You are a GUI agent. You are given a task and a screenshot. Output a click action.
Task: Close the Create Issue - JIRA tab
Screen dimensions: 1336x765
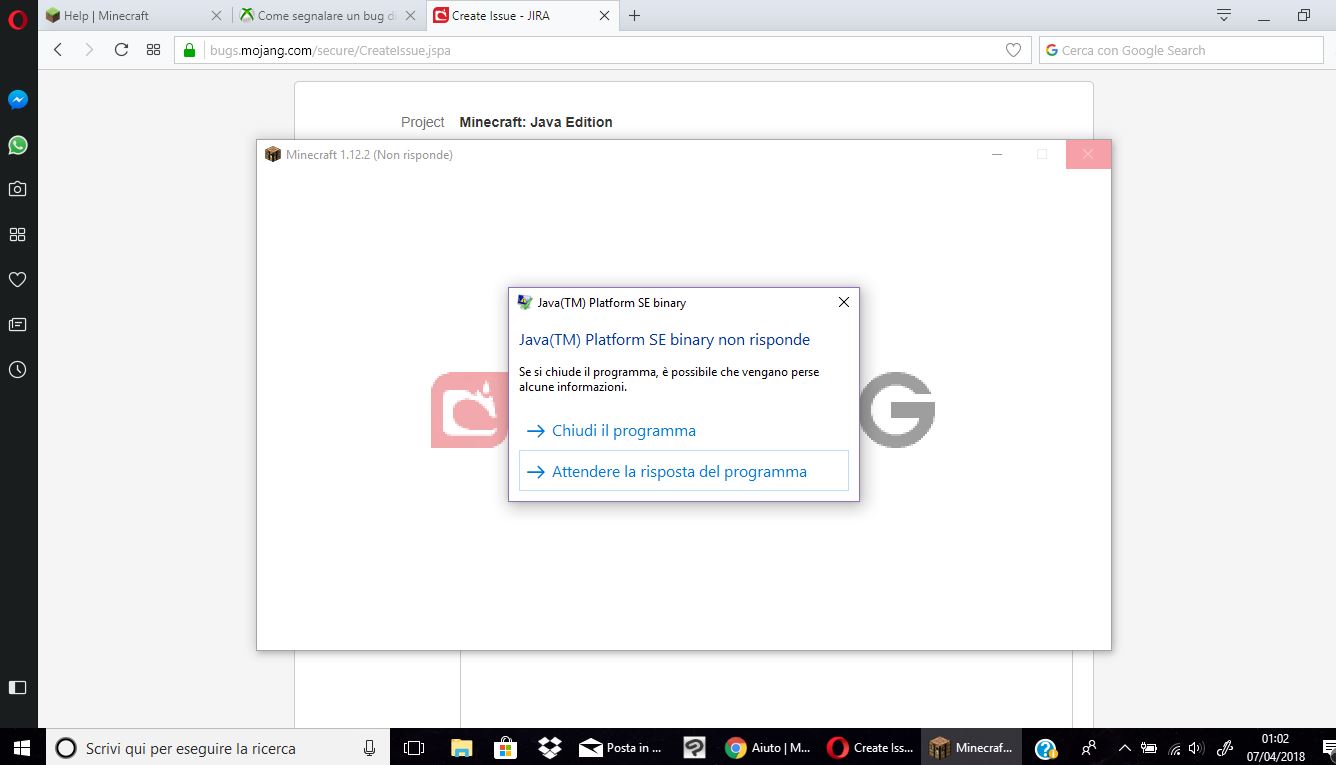pos(604,16)
